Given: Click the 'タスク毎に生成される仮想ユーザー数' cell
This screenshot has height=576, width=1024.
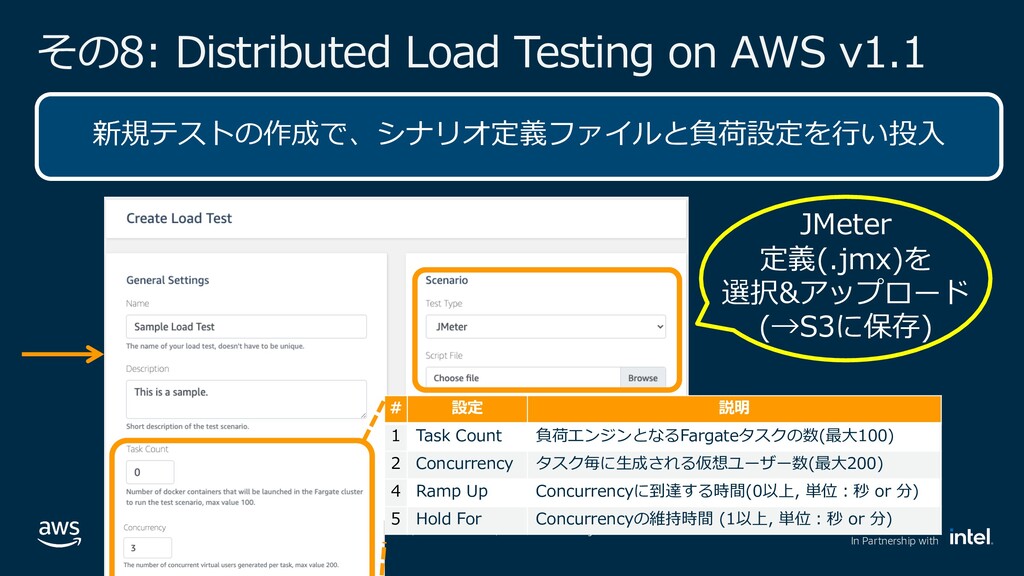Looking at the screenshot, I should point(734,464).
